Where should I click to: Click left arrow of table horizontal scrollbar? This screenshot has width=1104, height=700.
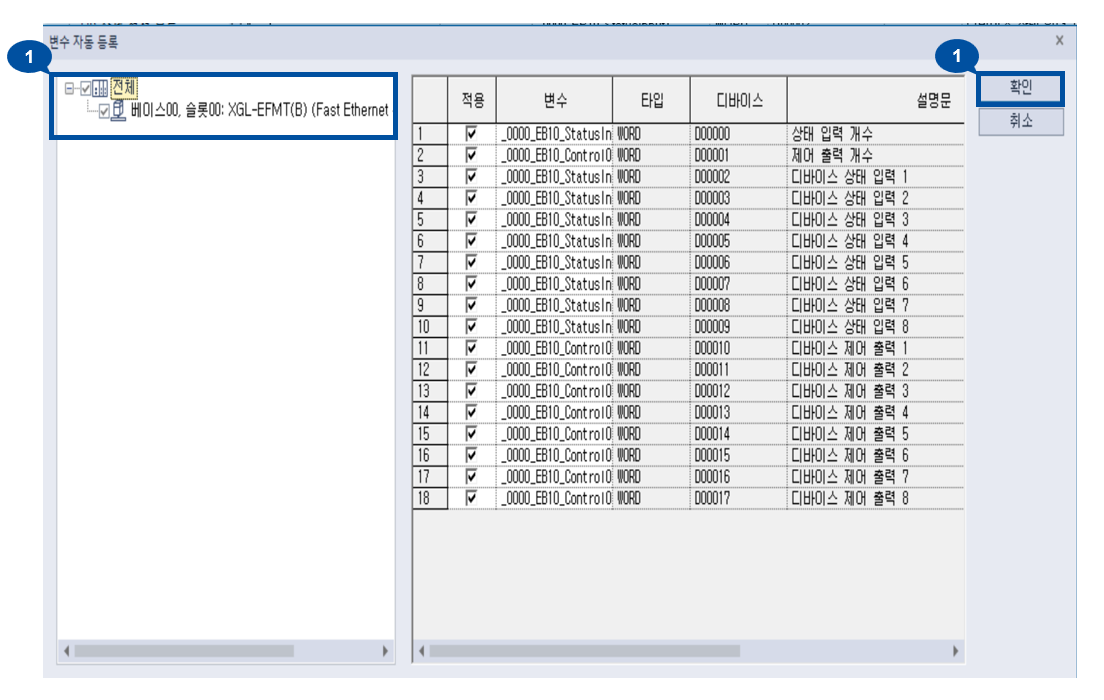coord(422,651)
